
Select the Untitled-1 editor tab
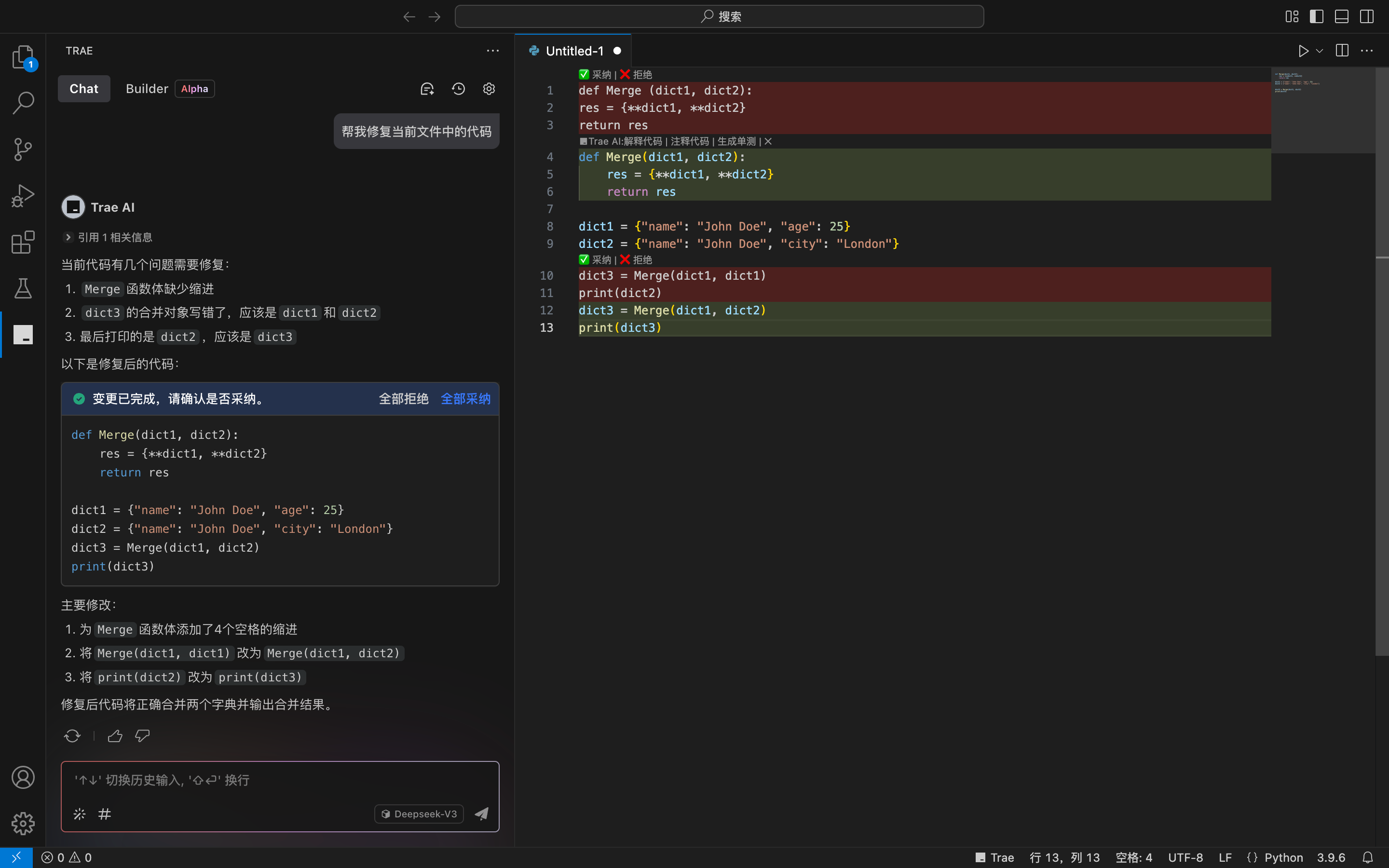pos(573,51)
